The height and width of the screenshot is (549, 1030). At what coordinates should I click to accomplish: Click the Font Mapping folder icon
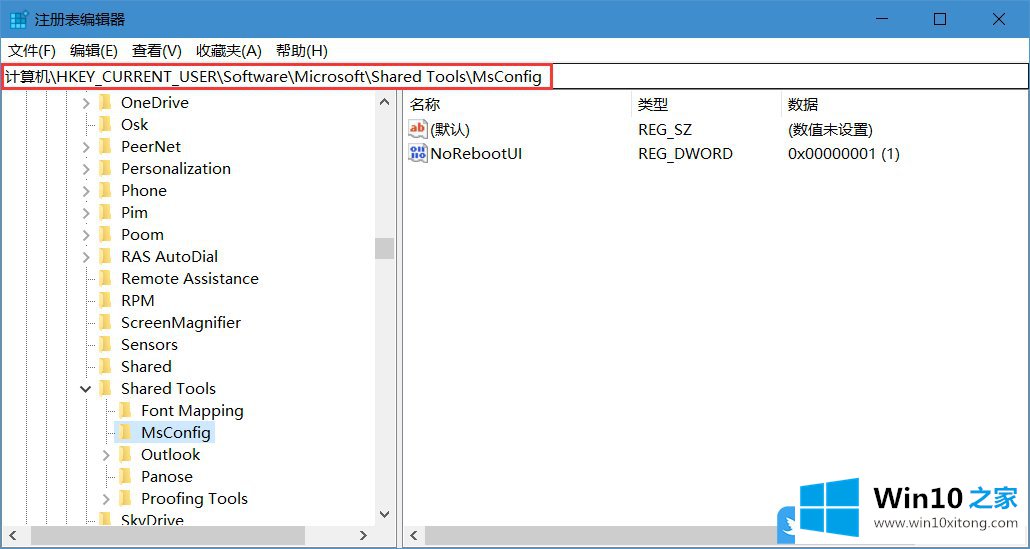click(x=125, y=410)
